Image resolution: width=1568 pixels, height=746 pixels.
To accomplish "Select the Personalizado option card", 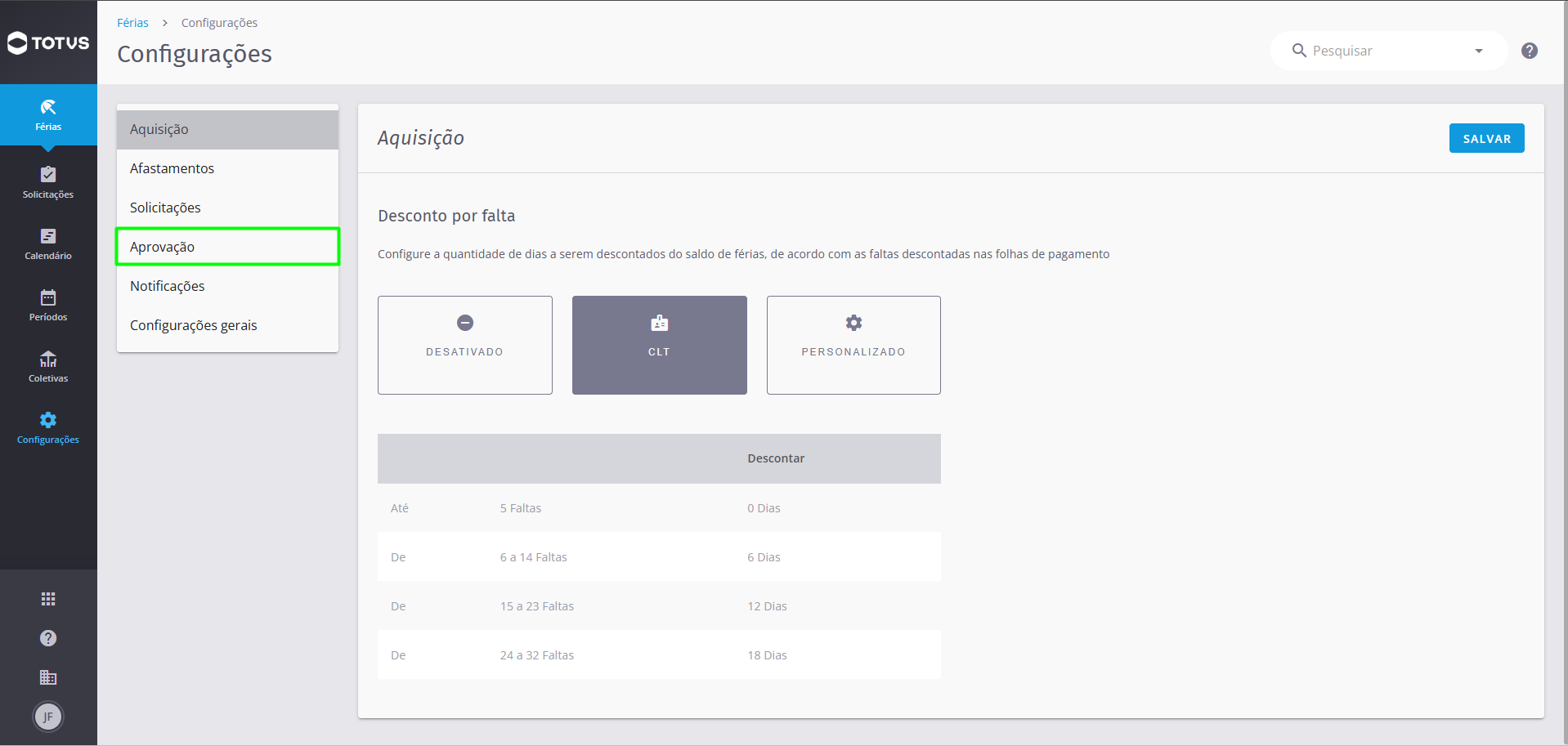I will (853, 345).
